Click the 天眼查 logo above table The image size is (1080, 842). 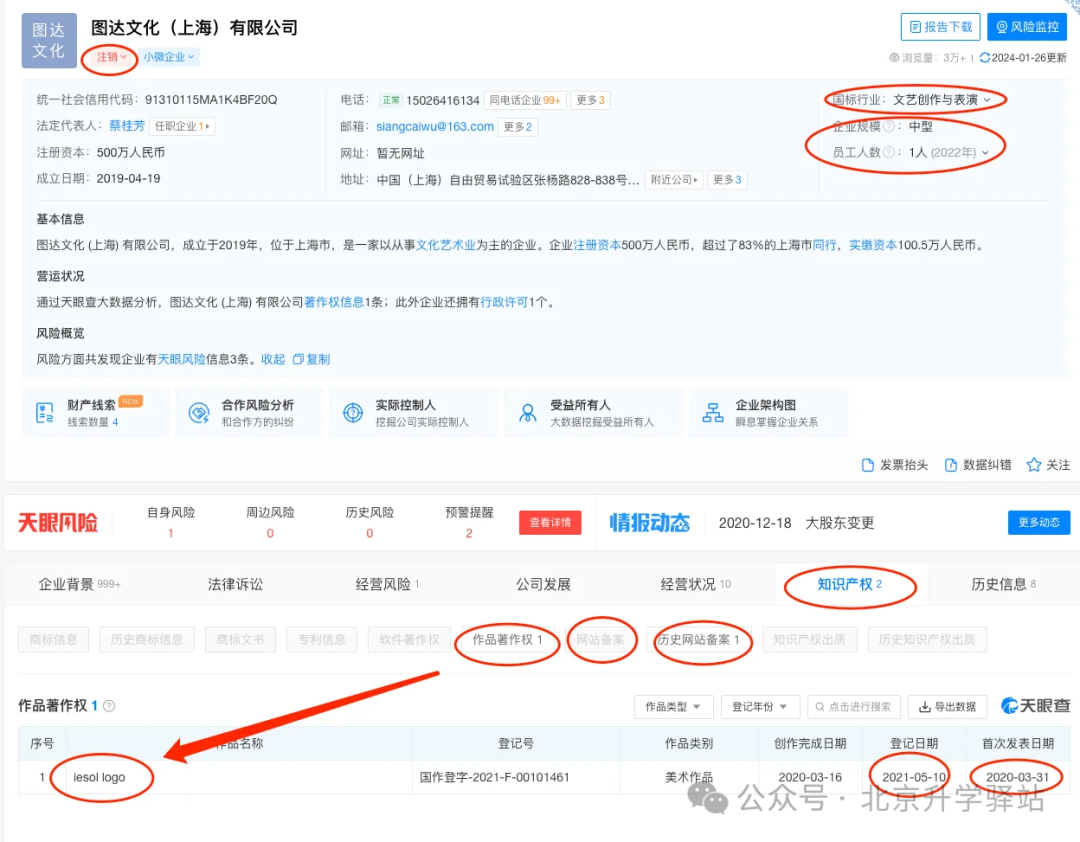1035,706
